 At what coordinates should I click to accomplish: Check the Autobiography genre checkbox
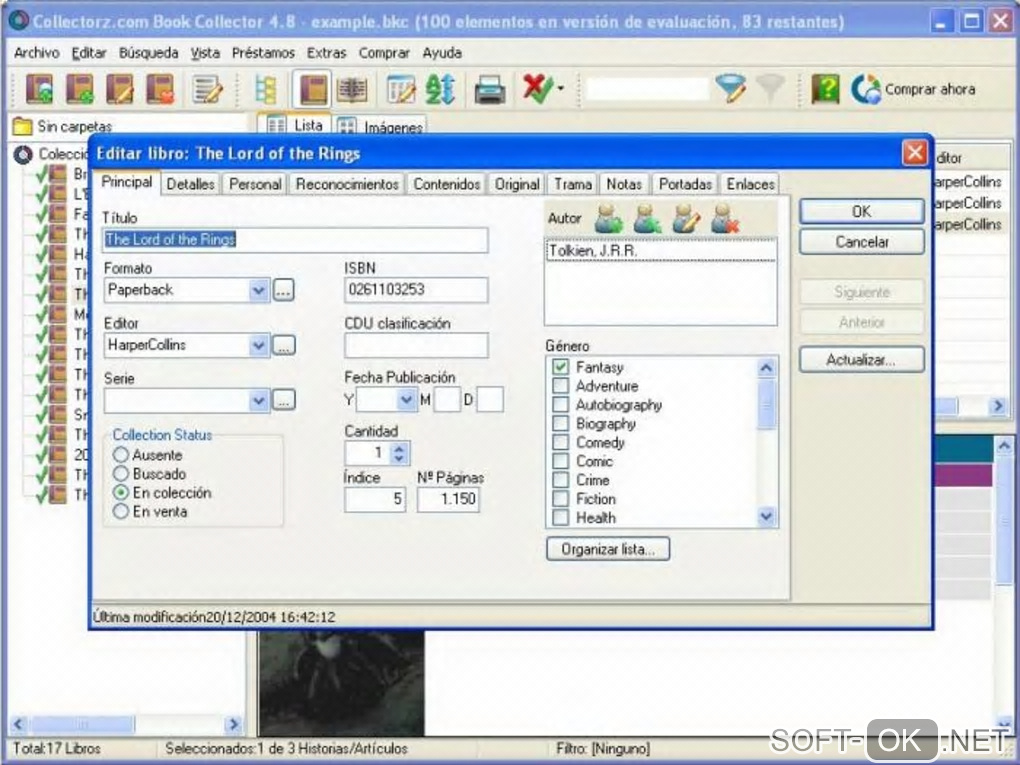pyautogui.click(x=560, y=405)
